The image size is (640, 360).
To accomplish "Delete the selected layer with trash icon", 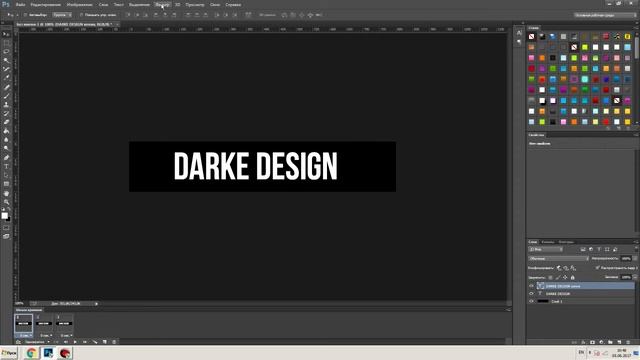I will 628,342.
